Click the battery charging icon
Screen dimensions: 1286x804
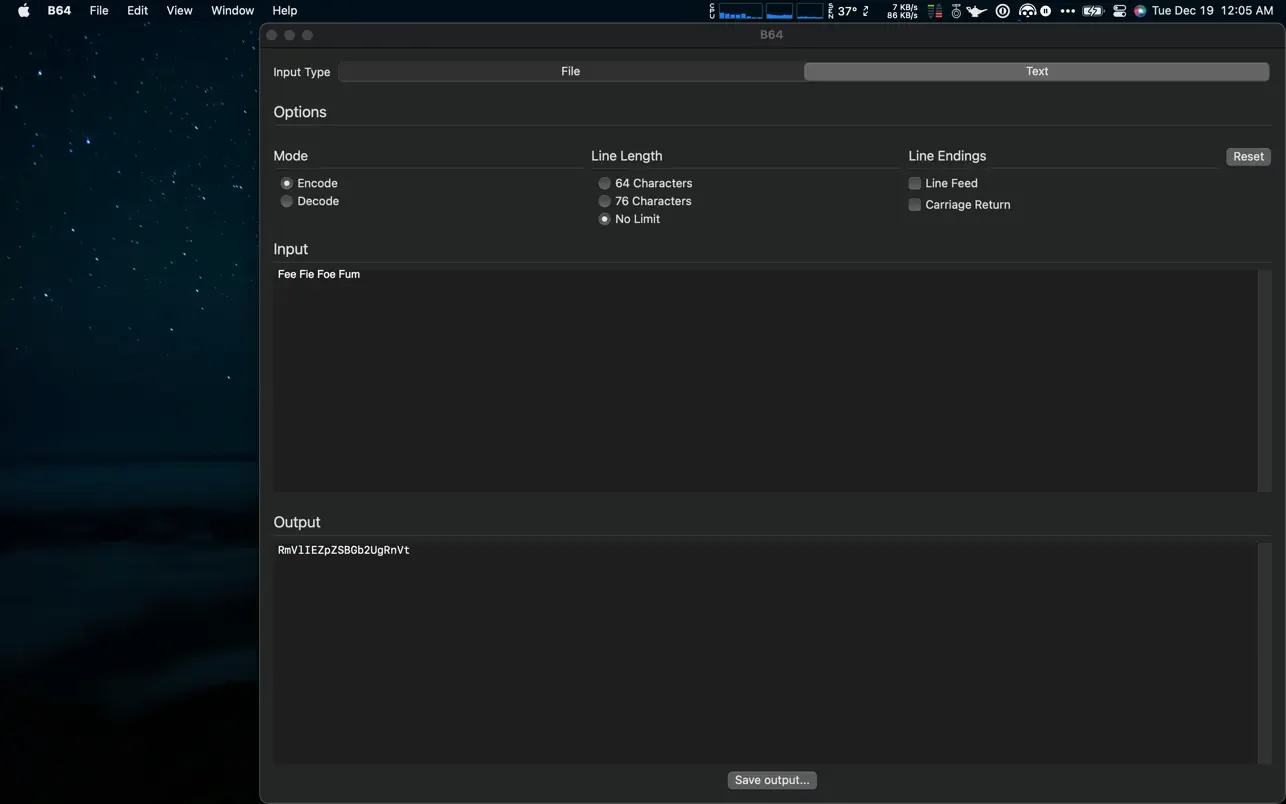pyautogui.click(x=1093, y=11)
